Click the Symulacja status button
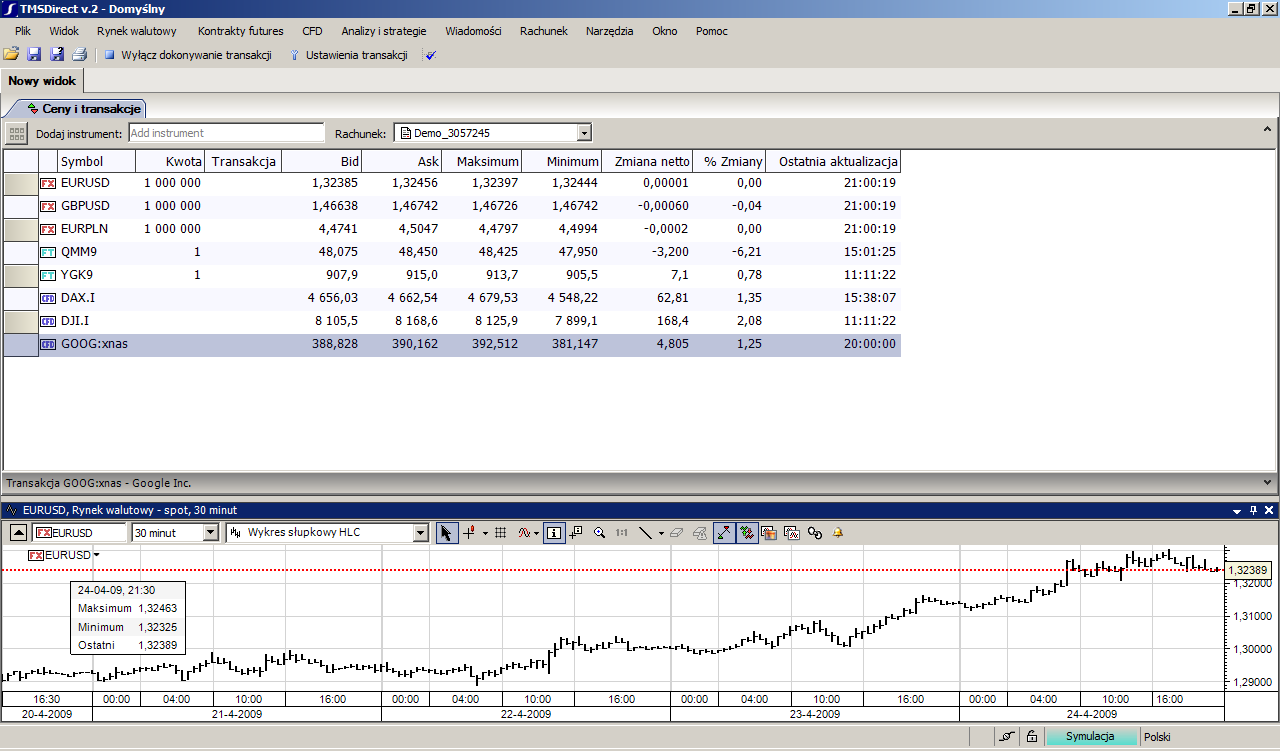Viewport: 1280px width, 751px height. pos(1092,736)
